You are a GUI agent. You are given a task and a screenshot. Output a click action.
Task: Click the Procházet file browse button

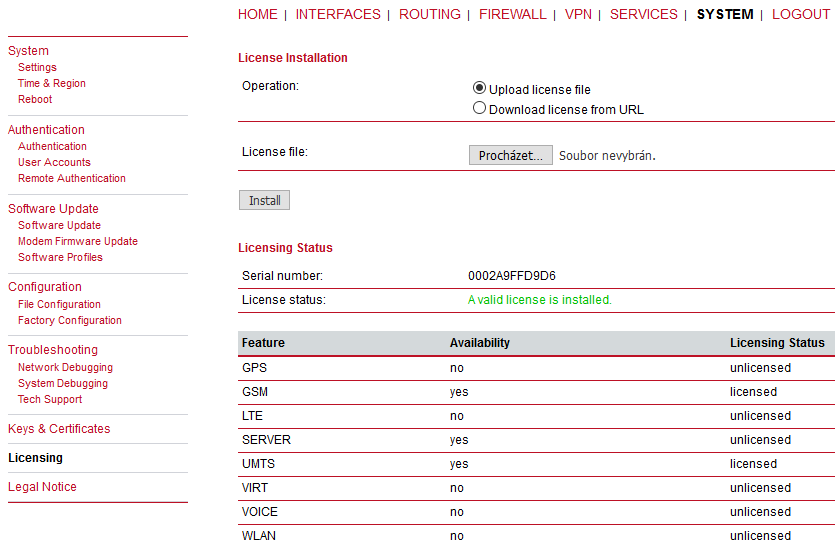(511, 156)
